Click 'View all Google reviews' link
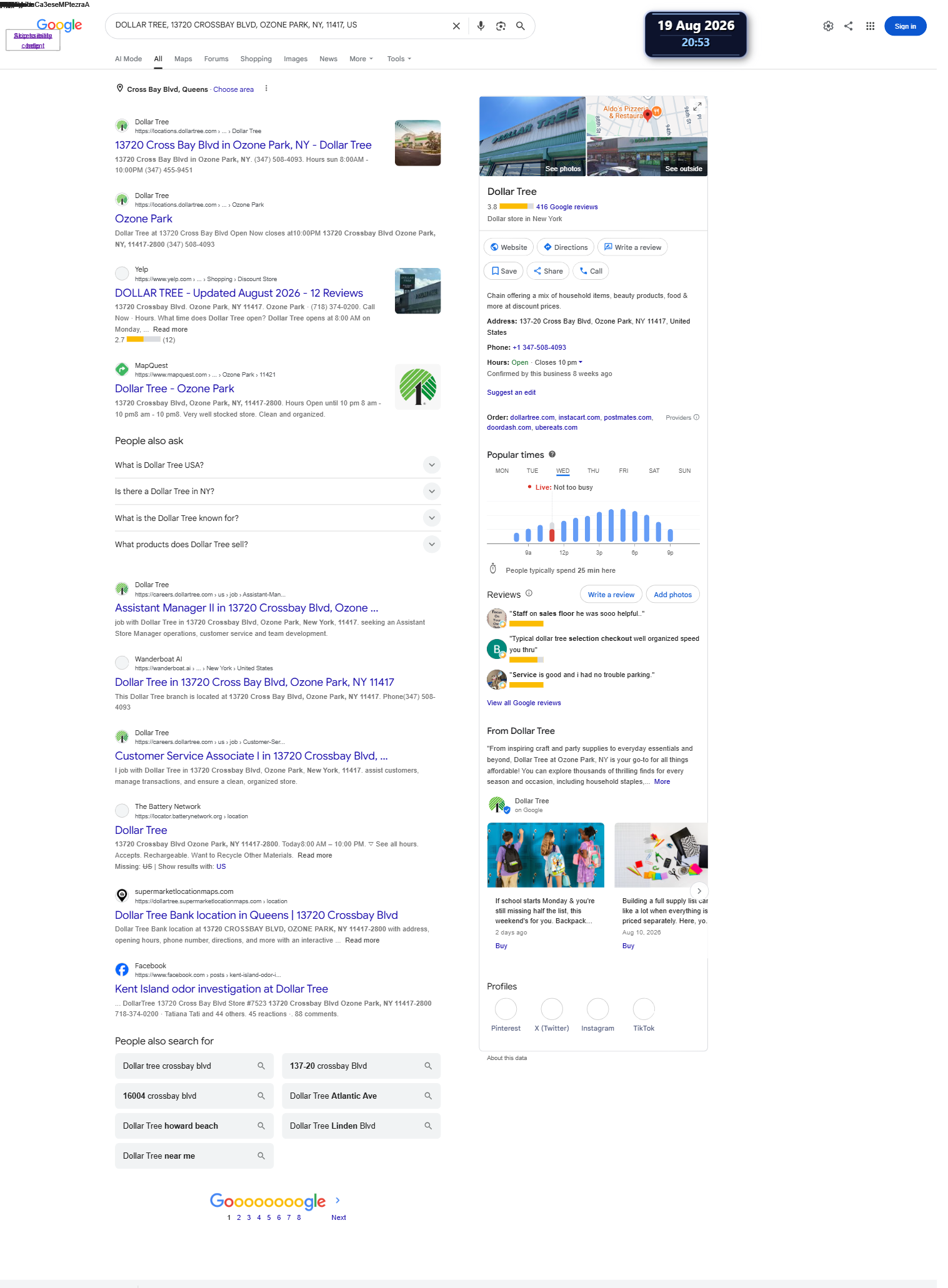 [524, 703]
